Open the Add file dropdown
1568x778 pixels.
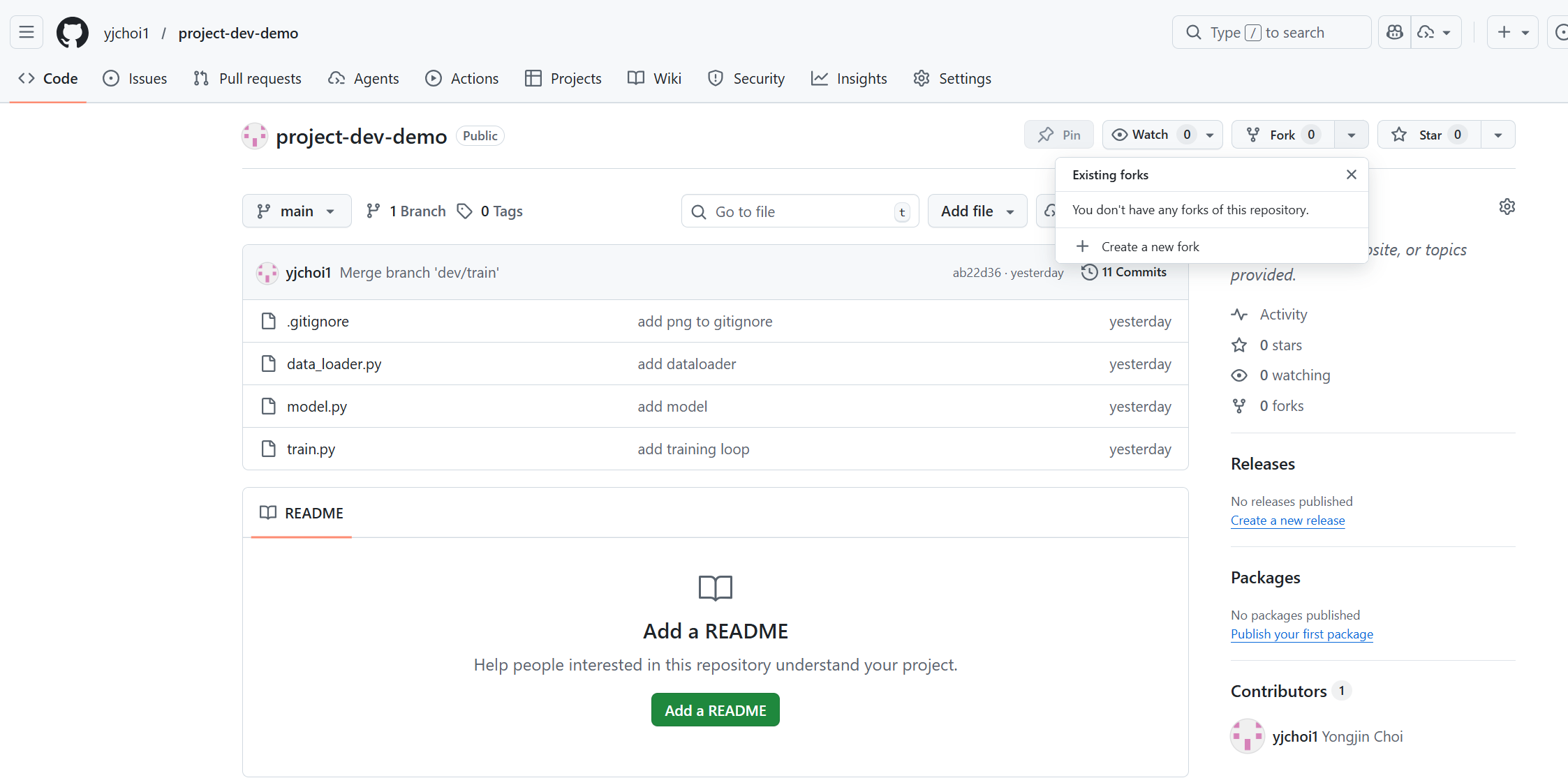pyautogui.click(x=977, y=211)
